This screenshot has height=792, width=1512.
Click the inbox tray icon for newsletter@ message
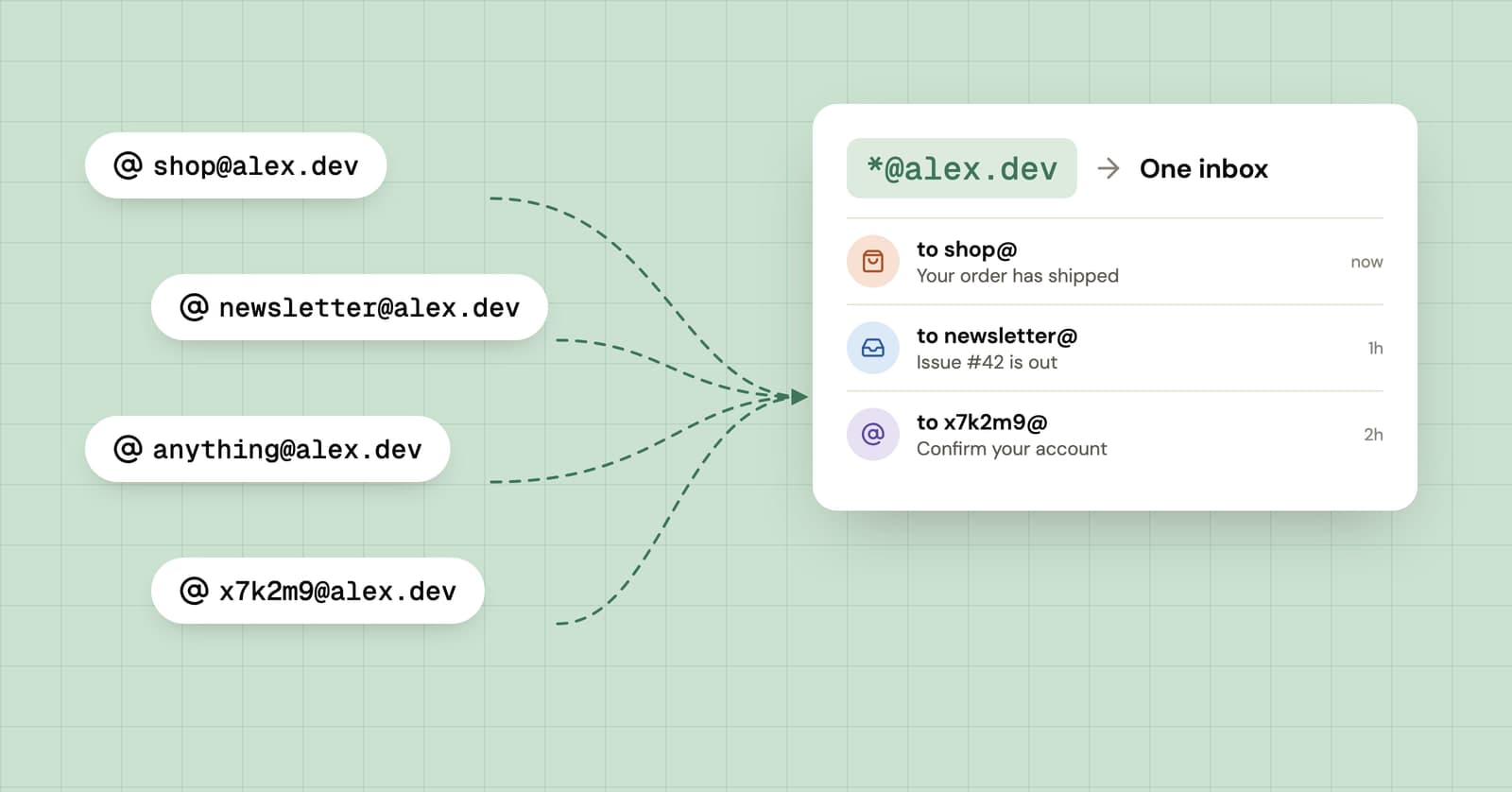[x=873, y=348]
